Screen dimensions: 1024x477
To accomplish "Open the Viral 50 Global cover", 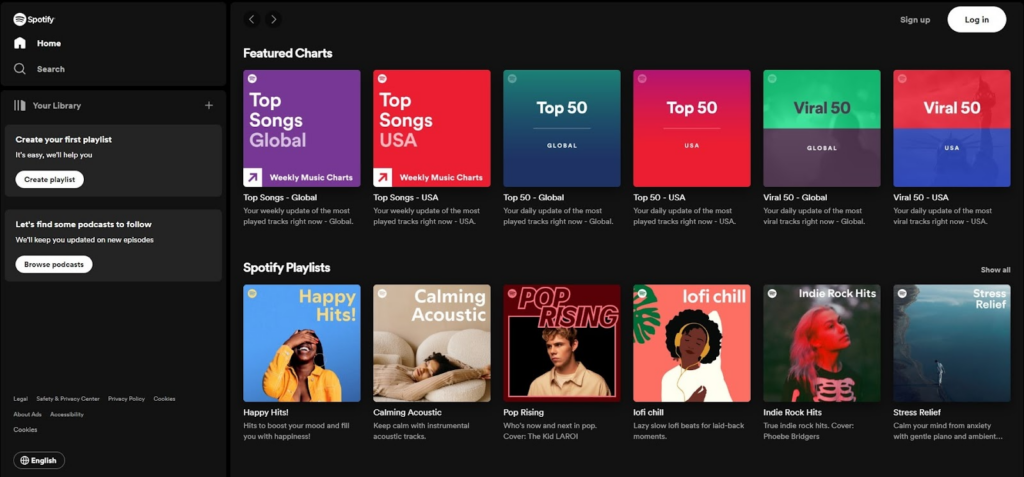I will click(822, 128).
